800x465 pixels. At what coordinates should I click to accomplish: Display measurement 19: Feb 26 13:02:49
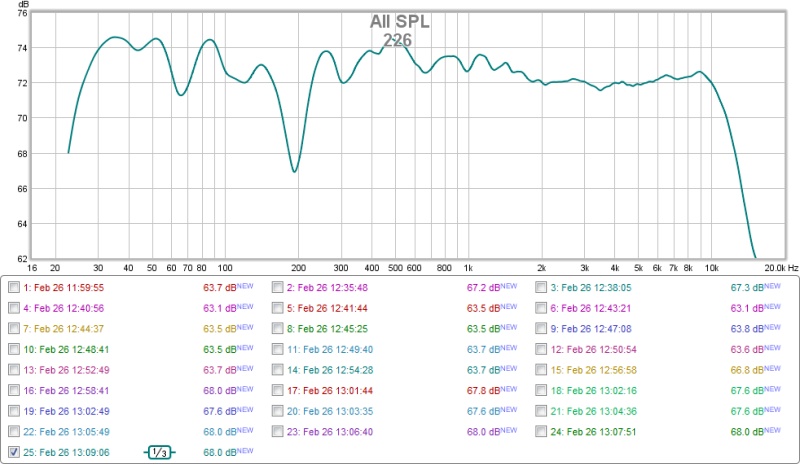click(14, 411)
